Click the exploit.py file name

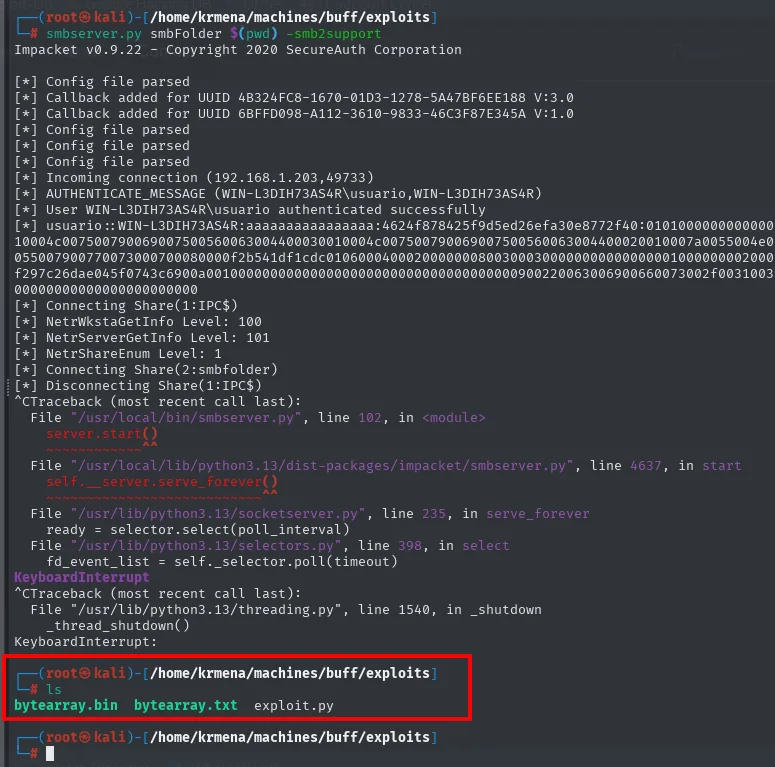pyautogui.click(x=294, y=706)
